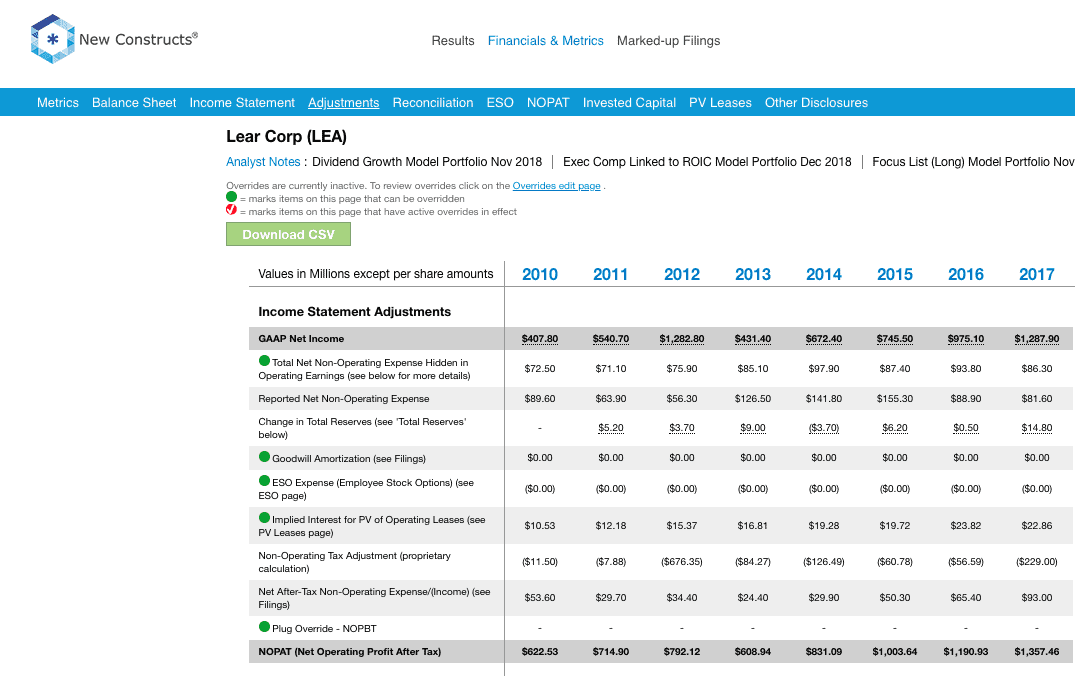
Task: Click NOPAT total value $622.53
Action: pyautogui.click(x=540, y=652)
